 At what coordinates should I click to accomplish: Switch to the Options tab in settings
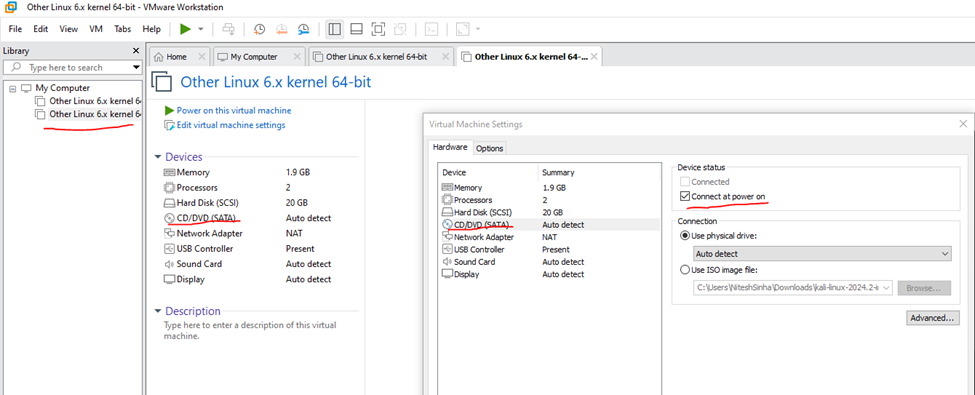tap(489, 148)
